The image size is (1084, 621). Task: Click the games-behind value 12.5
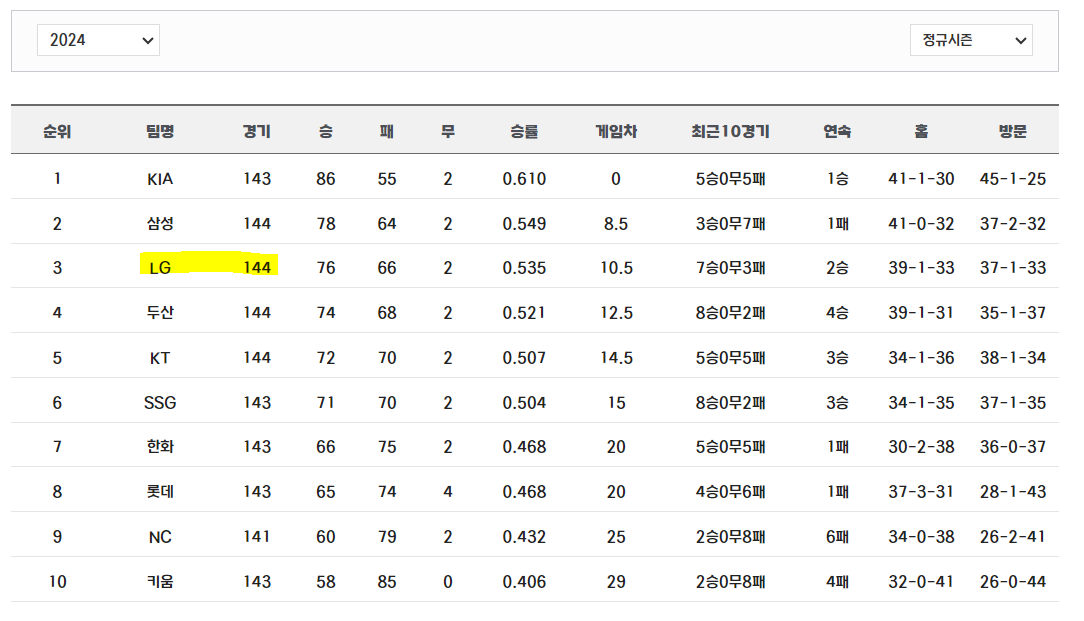[x=616, y=313]
